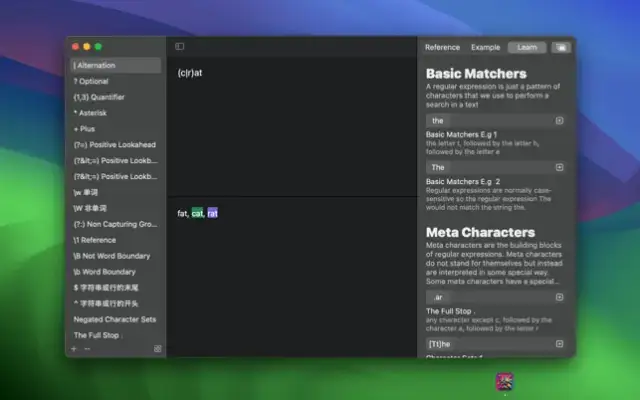Click the grid icon below the sidebar list

click(x=158, y=349)
